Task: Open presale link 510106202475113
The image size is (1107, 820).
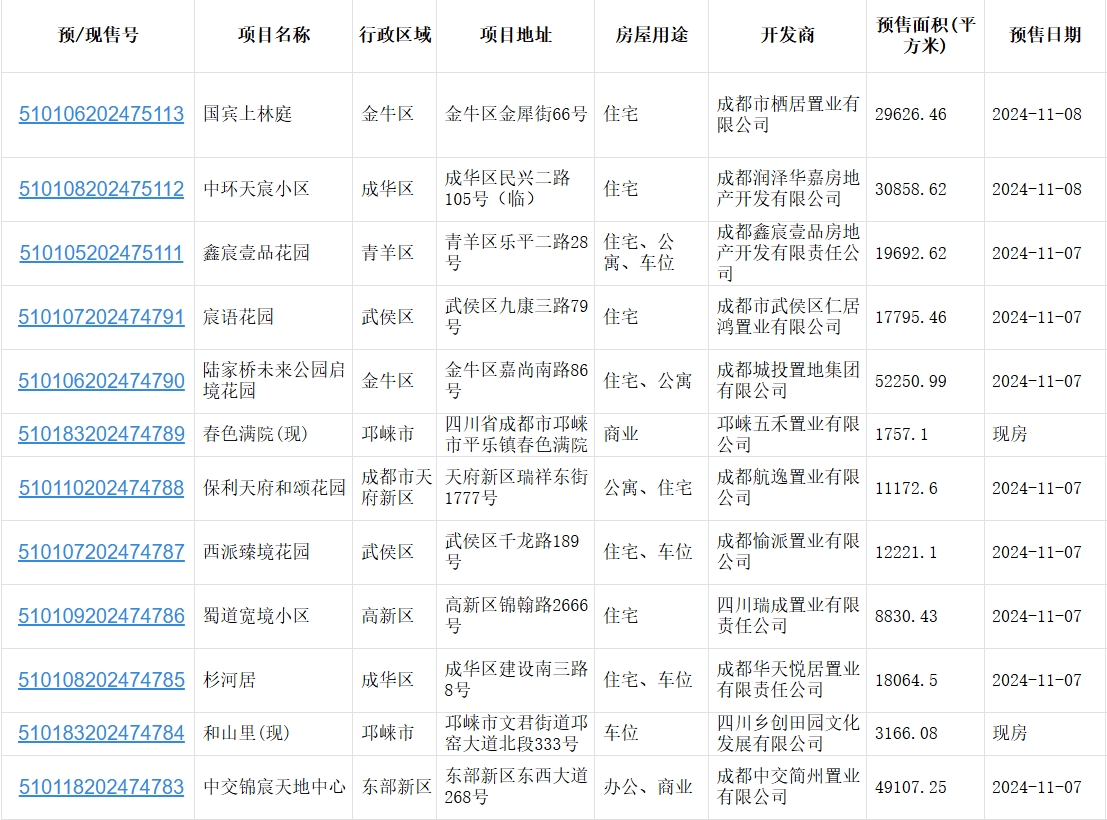Action: pyautogui.click(x=101, y=114)
